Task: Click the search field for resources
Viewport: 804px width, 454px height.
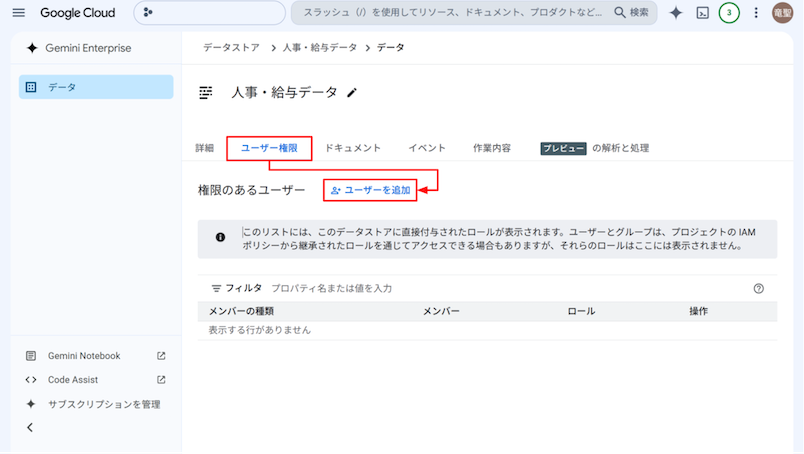Action: point(453,13)
